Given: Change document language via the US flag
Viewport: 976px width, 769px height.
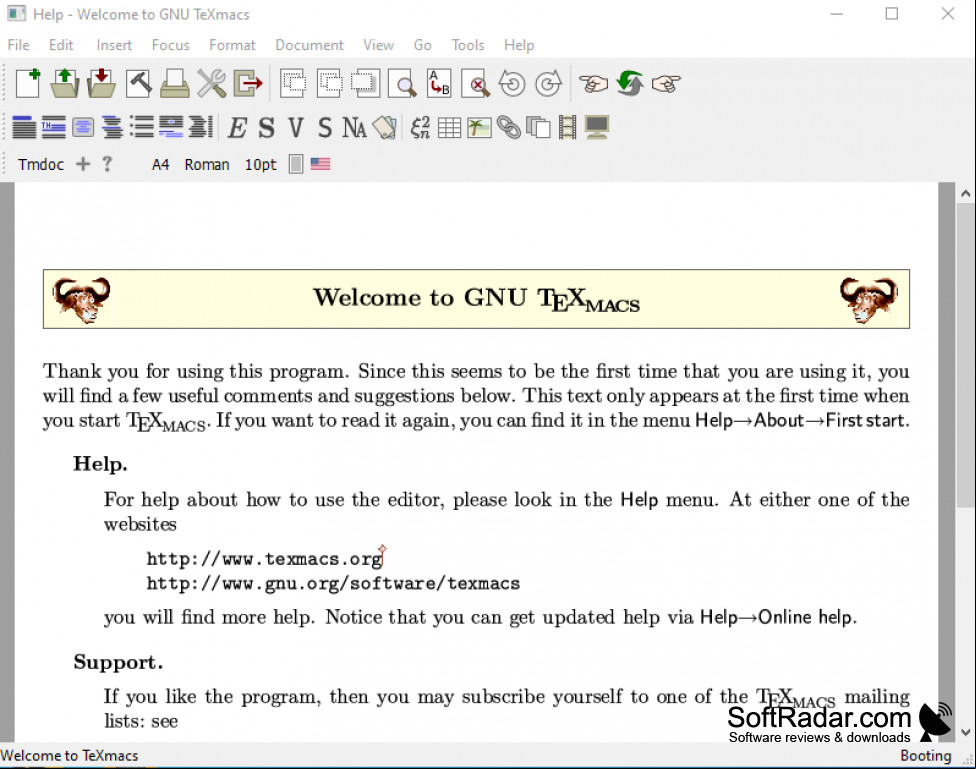Looking at the screenshot, I should click(x=321, y=164).
